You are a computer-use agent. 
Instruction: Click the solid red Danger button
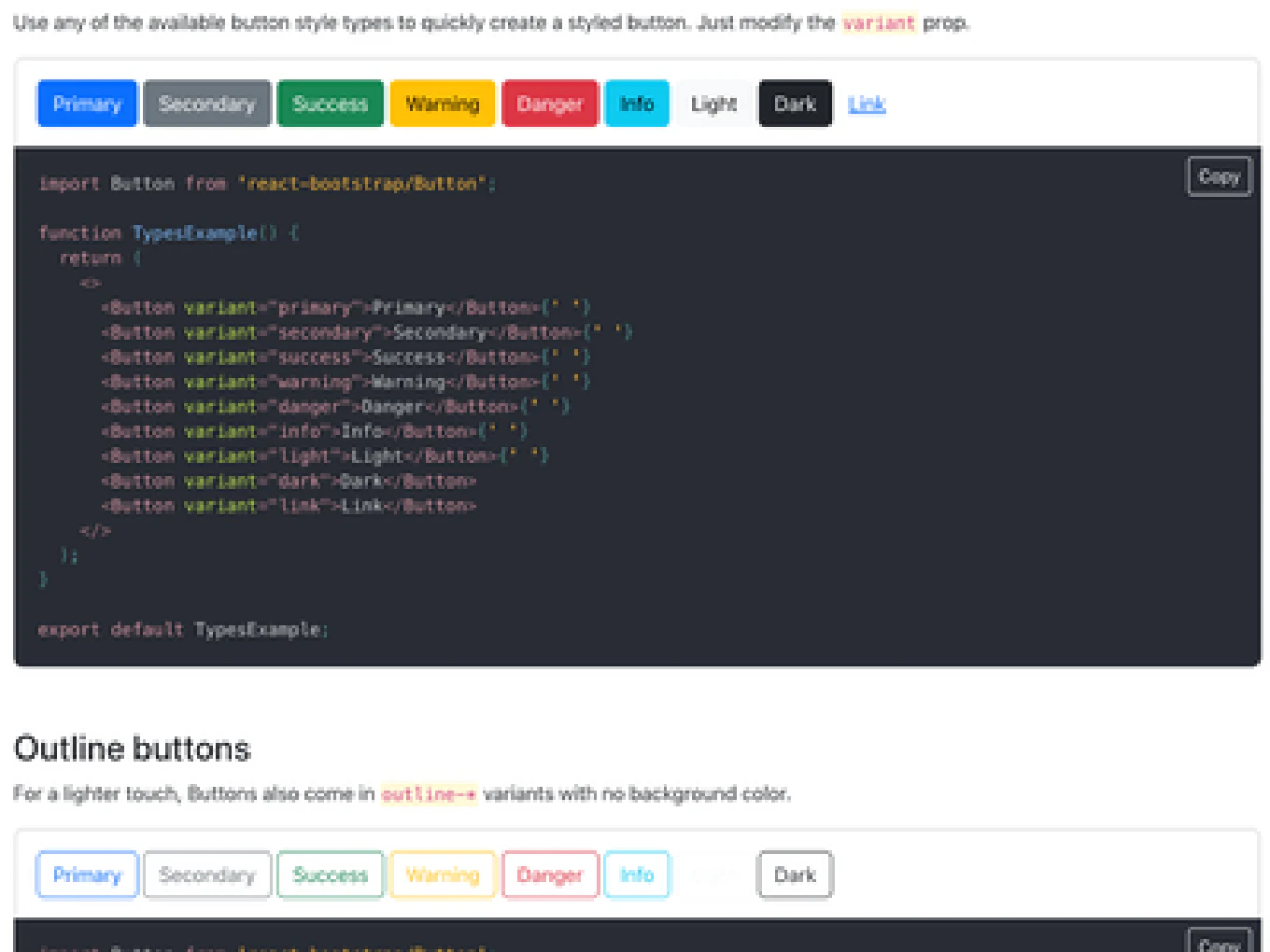(550, 104)
